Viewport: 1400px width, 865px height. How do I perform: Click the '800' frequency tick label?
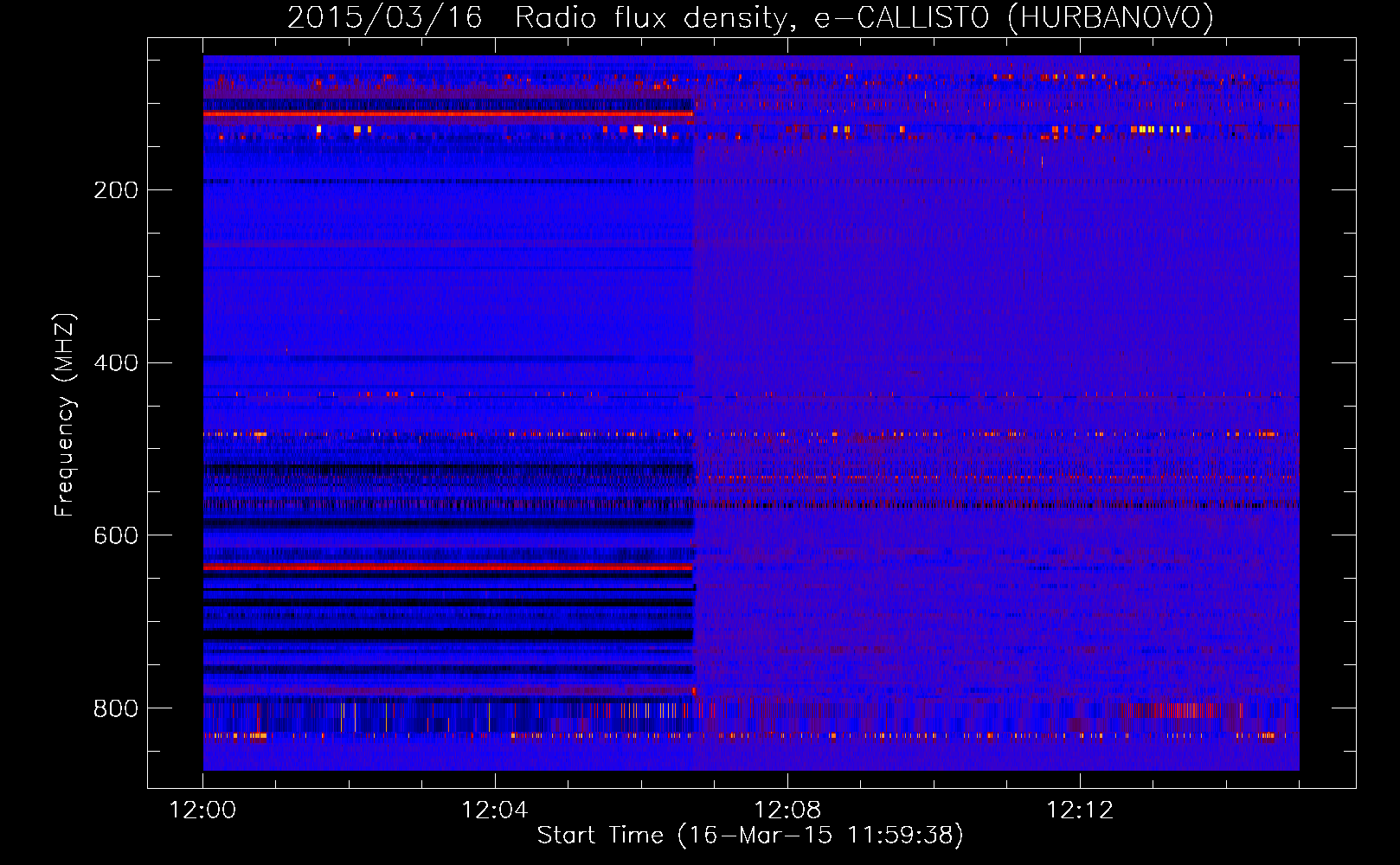point(116,709)
